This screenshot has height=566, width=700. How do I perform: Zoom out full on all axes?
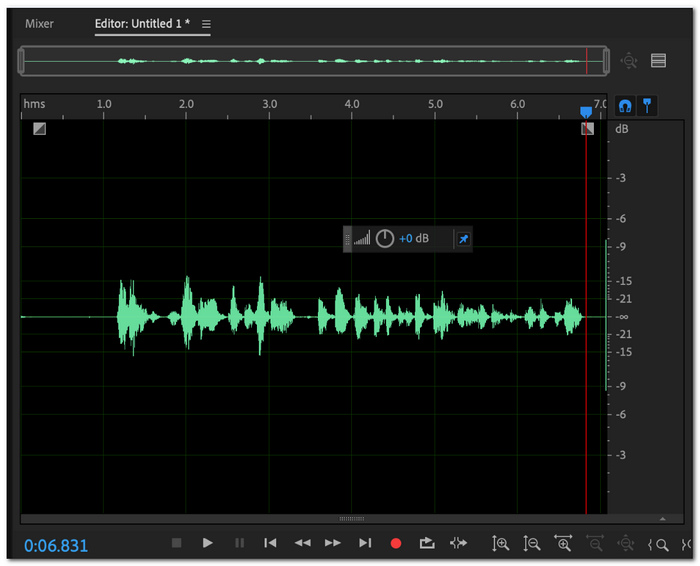[625, 543]
